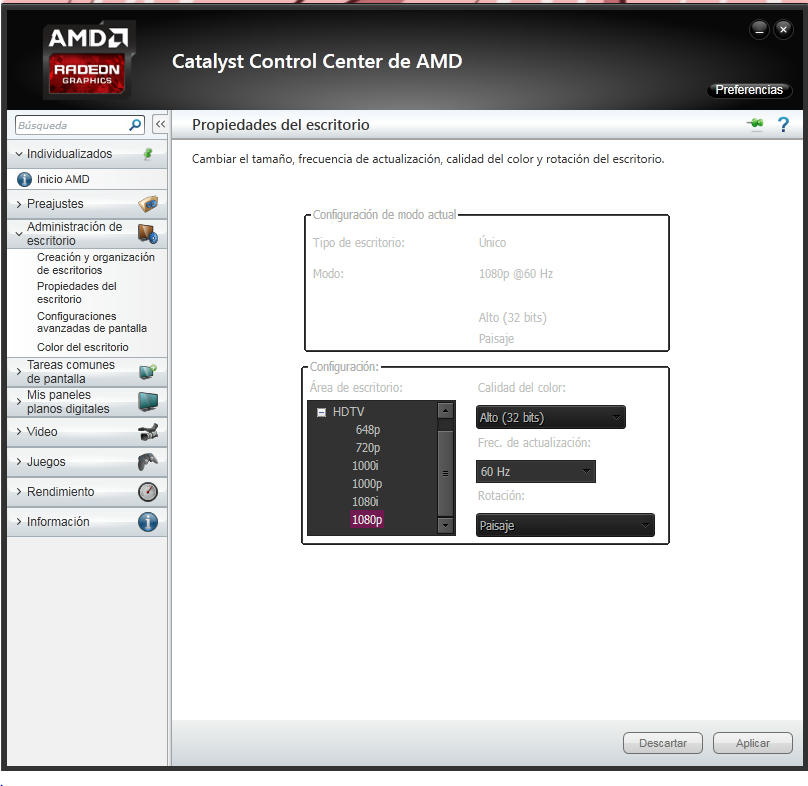
Task: Click the green pin icon beside Individualizados
Action: tap(148, 154)
